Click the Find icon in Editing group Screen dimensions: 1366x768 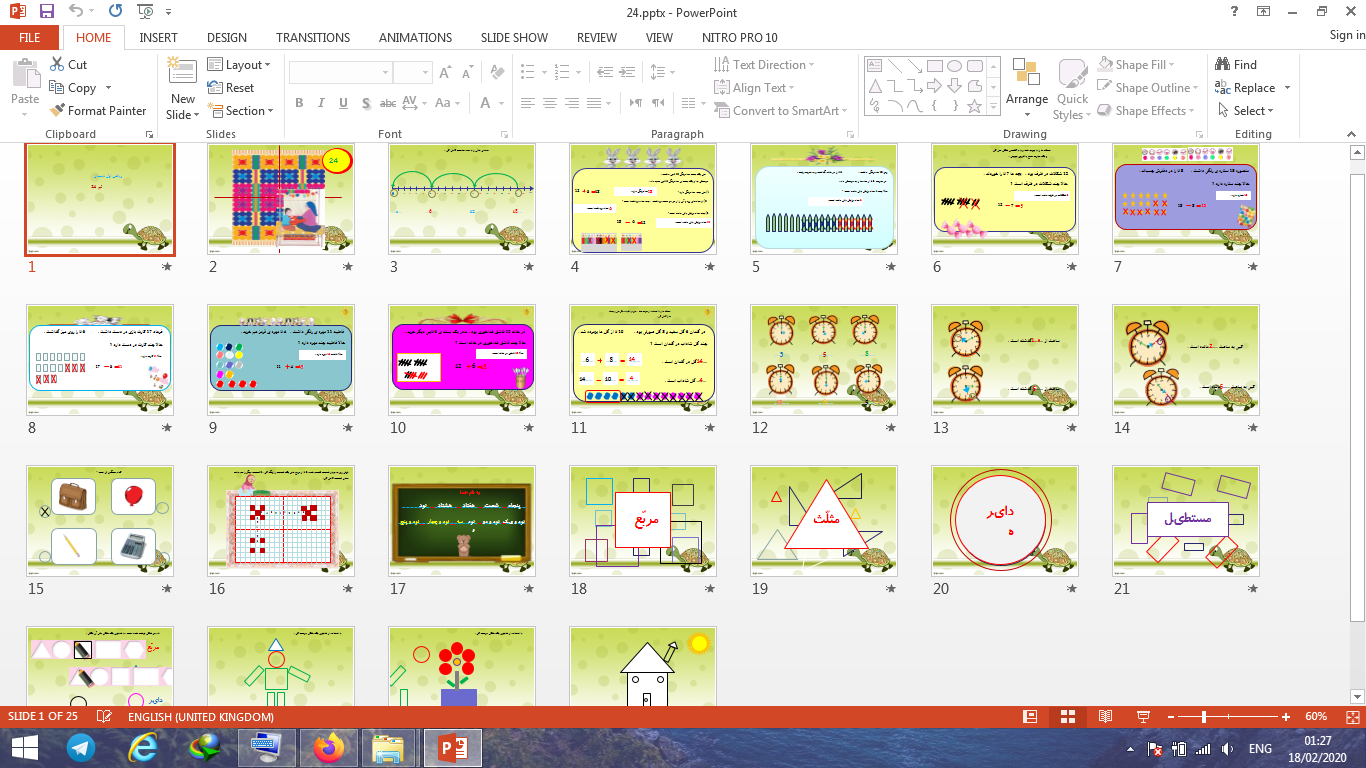[1223, 65]
